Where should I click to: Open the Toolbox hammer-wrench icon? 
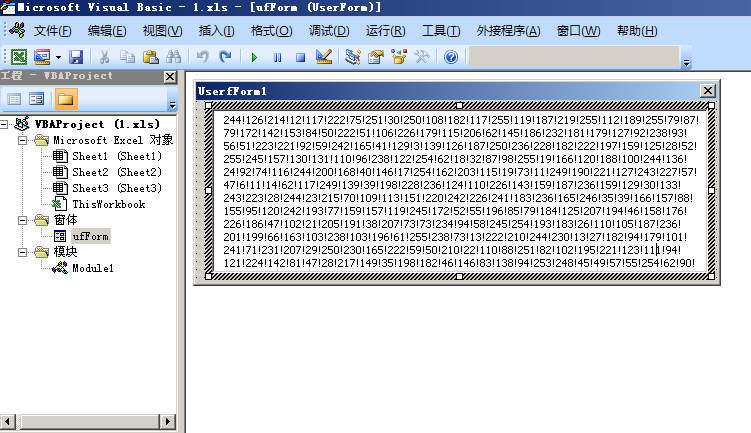tap(421, 58)
